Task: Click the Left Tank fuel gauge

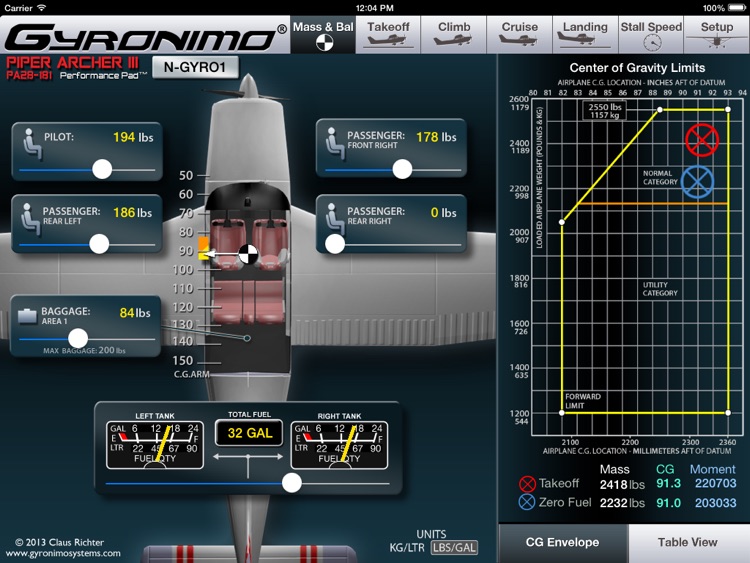Action: (155, 445)
